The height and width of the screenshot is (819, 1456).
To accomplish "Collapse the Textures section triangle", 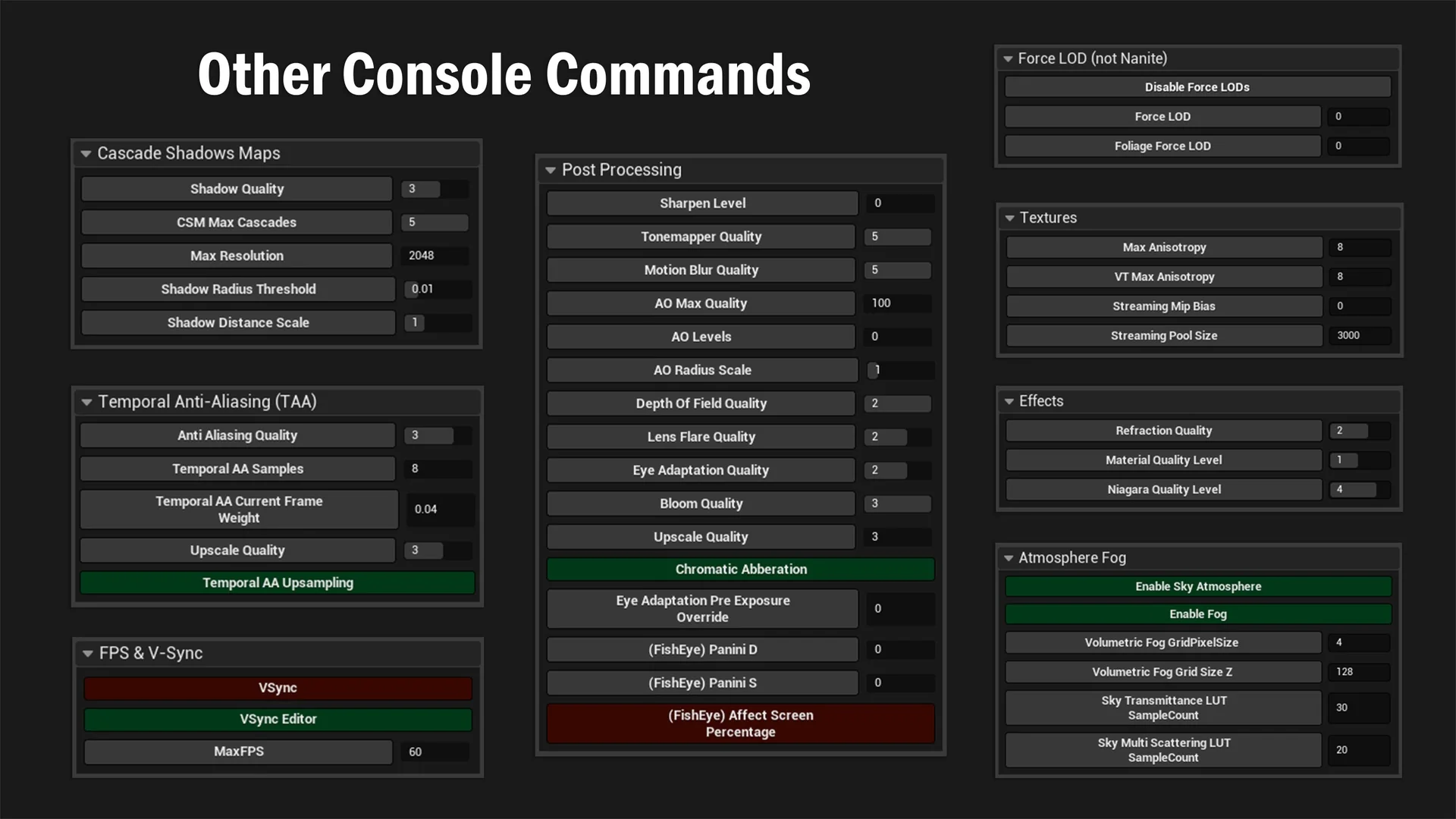I will pos(1009,218).
